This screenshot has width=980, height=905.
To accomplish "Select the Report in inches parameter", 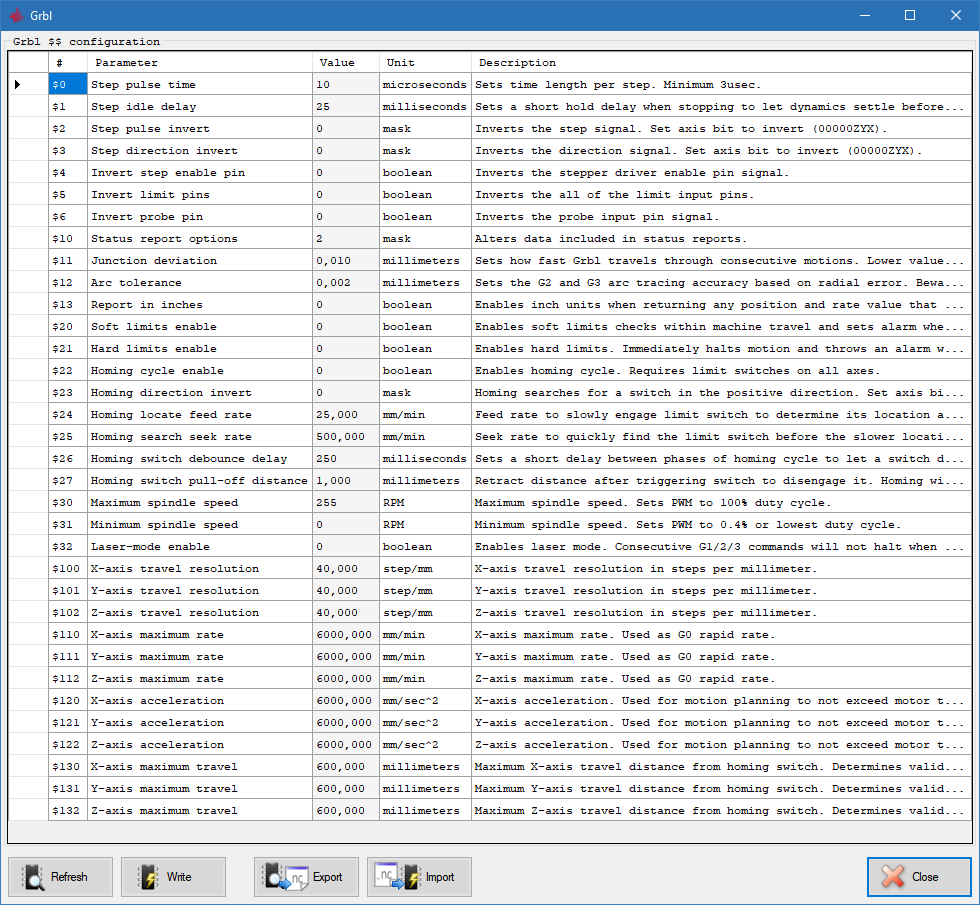I will (200, 304).
